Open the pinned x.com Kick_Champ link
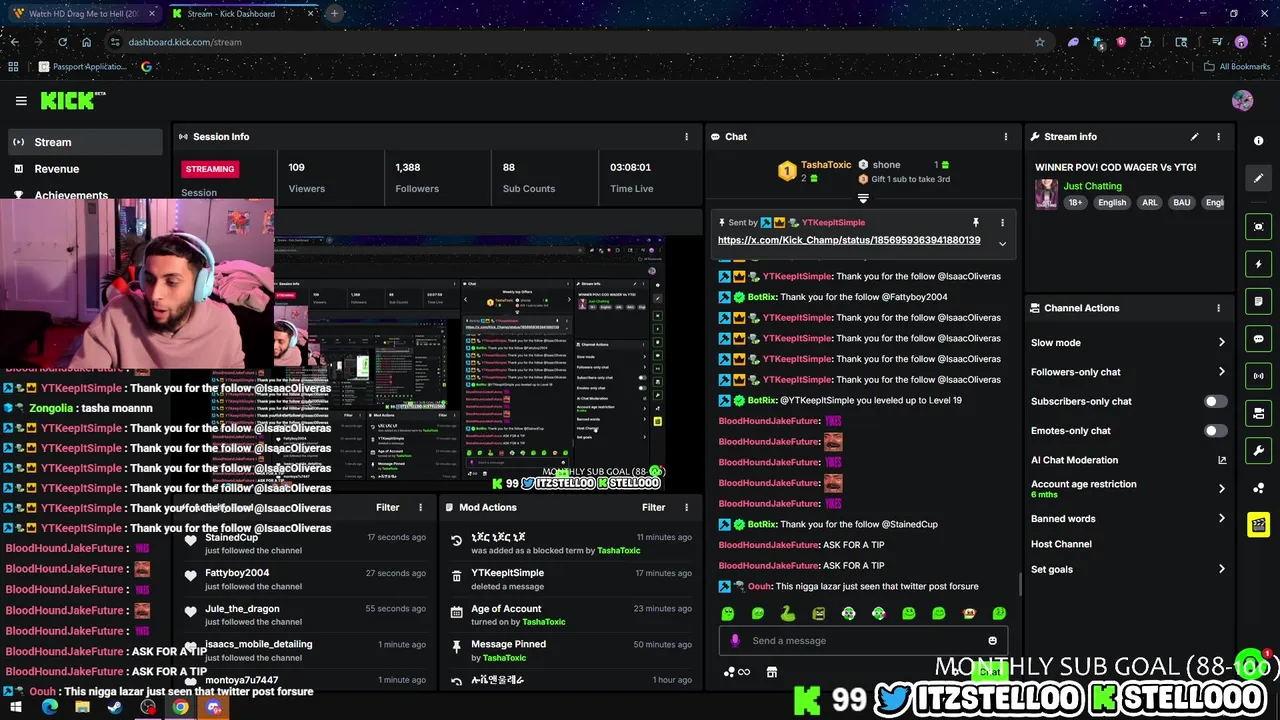This screenshot has height=720, width=1280. pos(848,241)
